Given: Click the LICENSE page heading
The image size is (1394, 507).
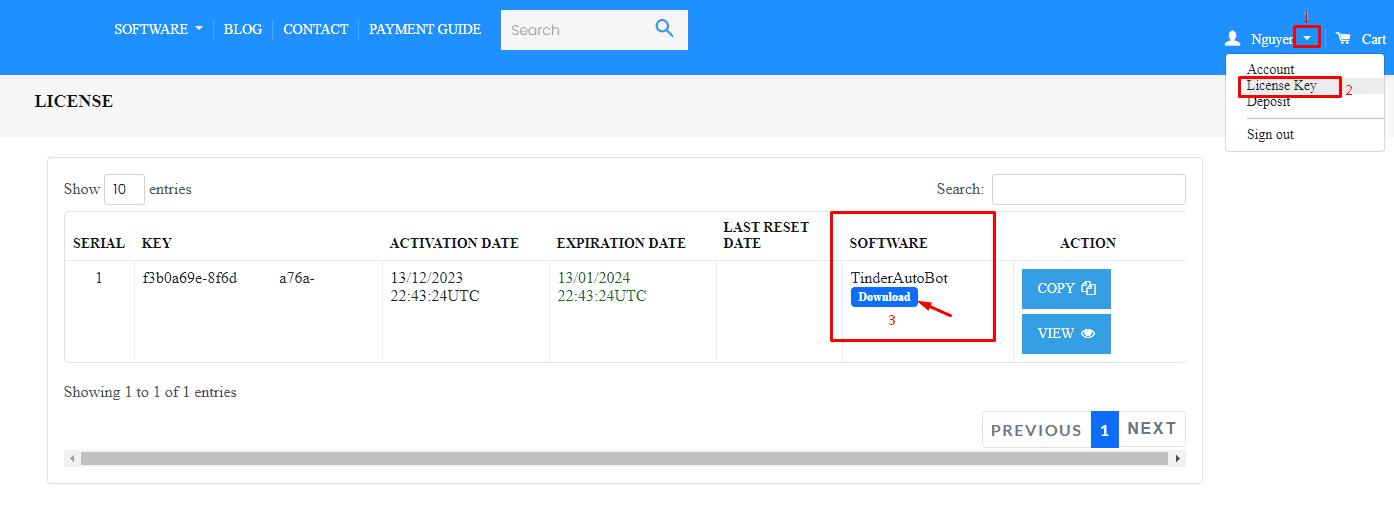Looking at the screenshot, I should (74, 101).
